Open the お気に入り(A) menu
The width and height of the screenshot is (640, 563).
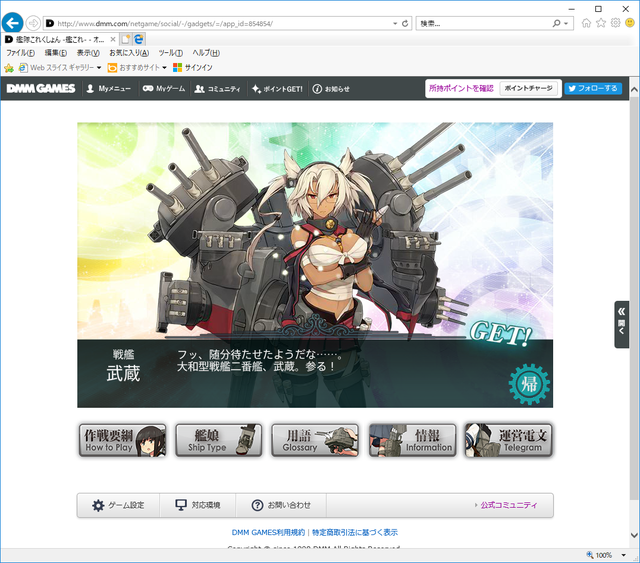click(x=129, y=53)
